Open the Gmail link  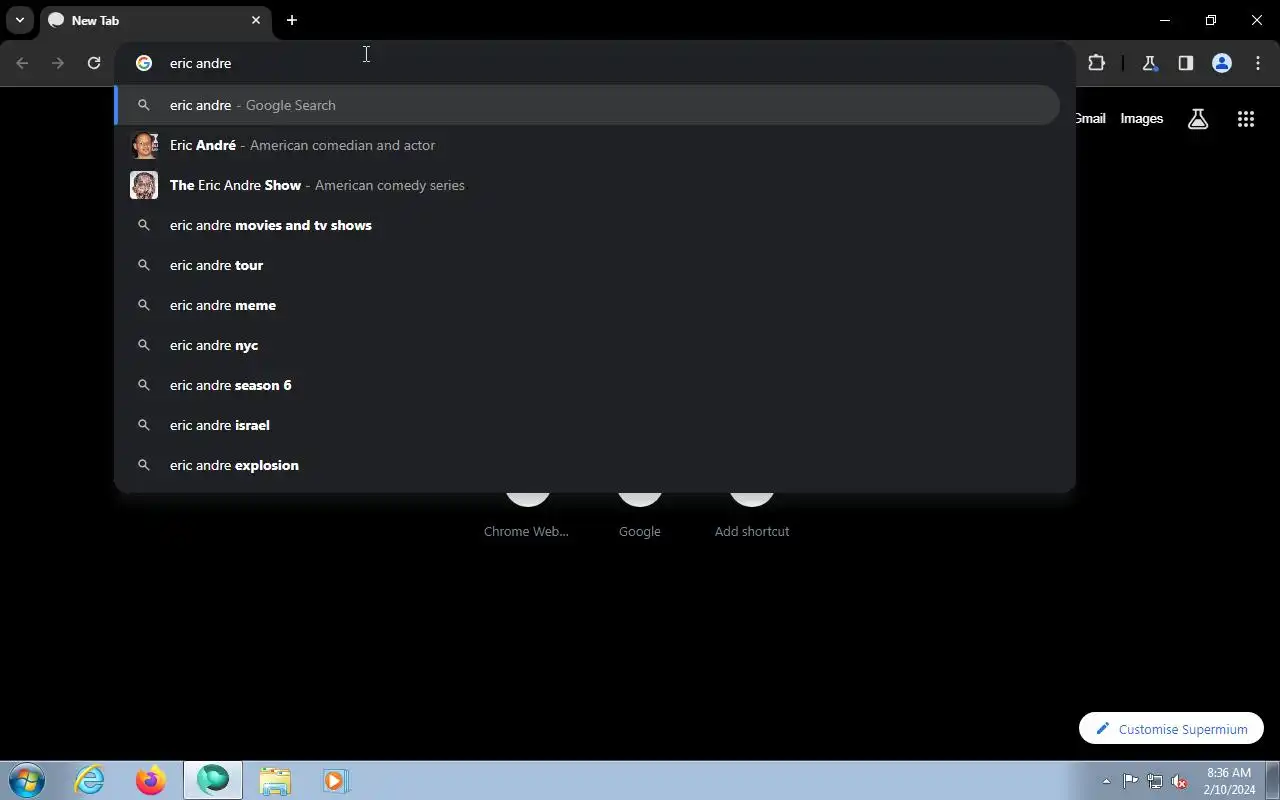[1090, 118]
